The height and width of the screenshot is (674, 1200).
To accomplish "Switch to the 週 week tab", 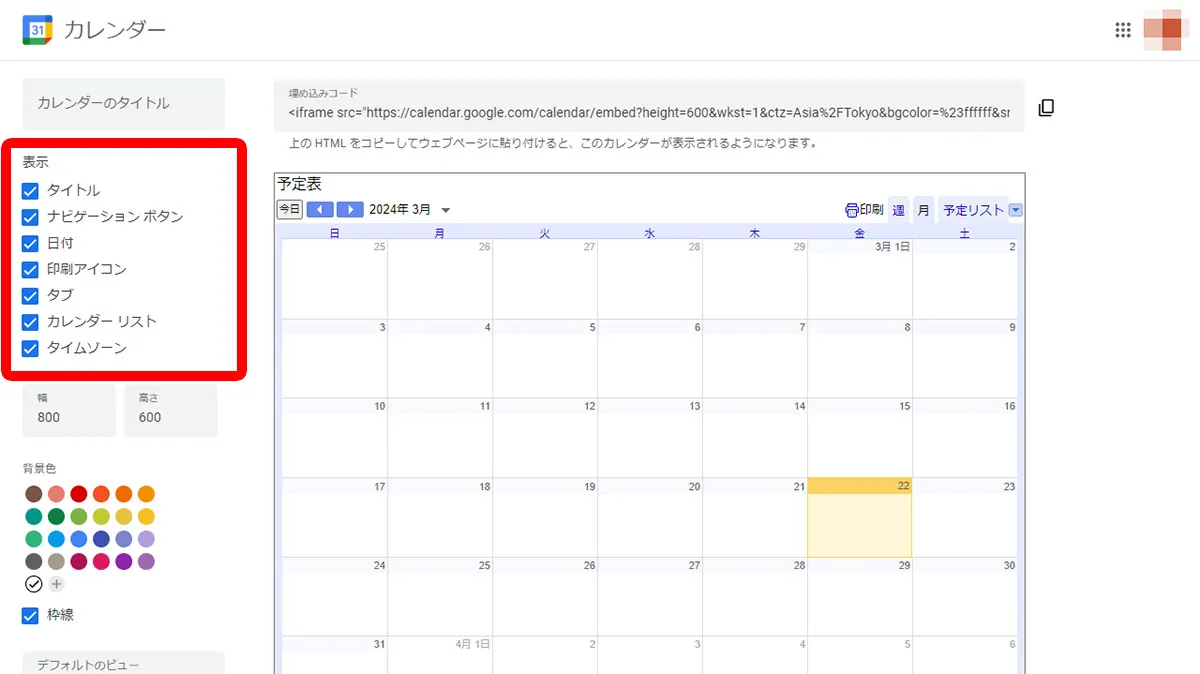I will pos(898,210).
